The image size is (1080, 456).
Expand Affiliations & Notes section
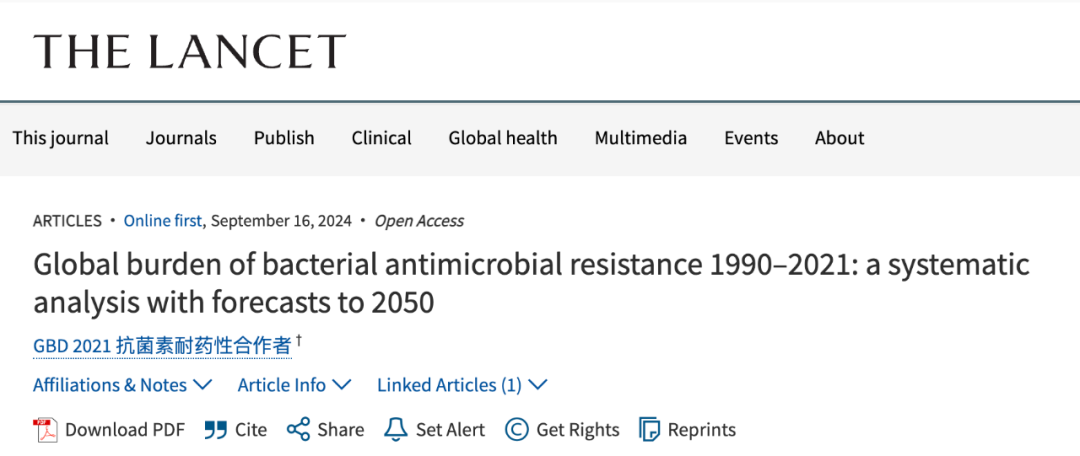[x=123, y=385]
